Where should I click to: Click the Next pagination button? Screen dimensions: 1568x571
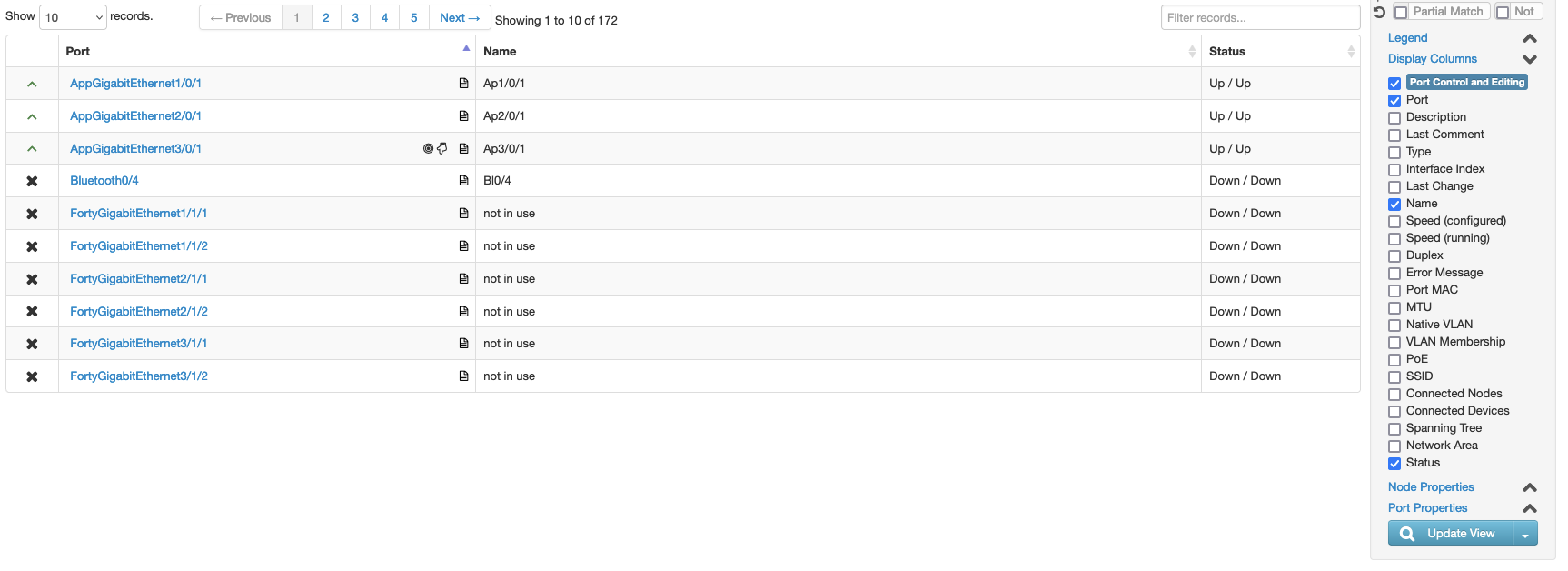click(460, 17)
